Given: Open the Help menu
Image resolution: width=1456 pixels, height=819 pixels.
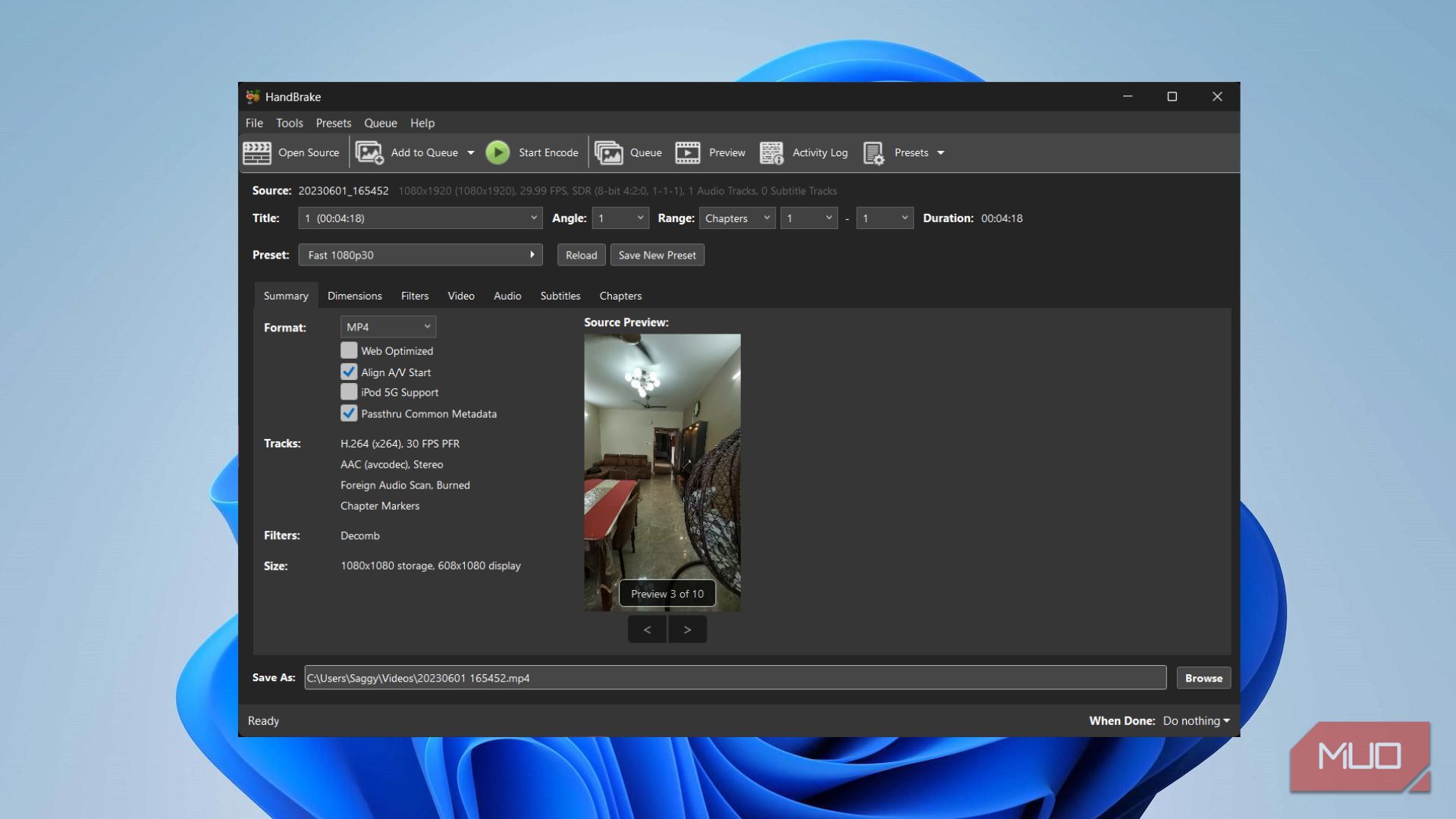Looking at the screenshot, I should click(422, 123).
